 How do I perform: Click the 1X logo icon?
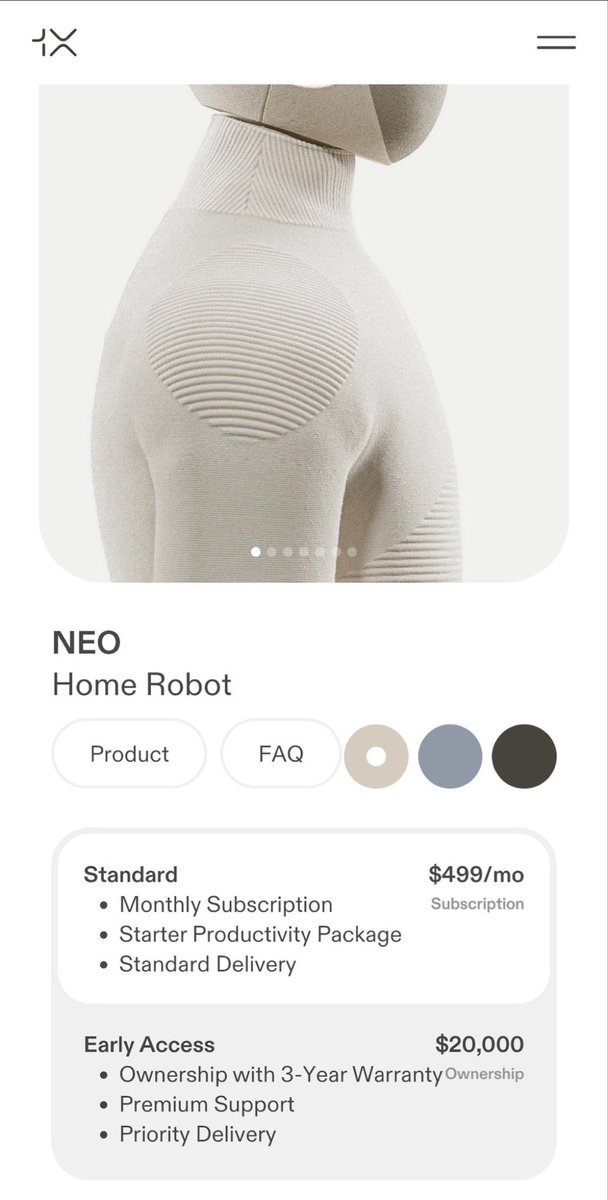click(54, 42)
